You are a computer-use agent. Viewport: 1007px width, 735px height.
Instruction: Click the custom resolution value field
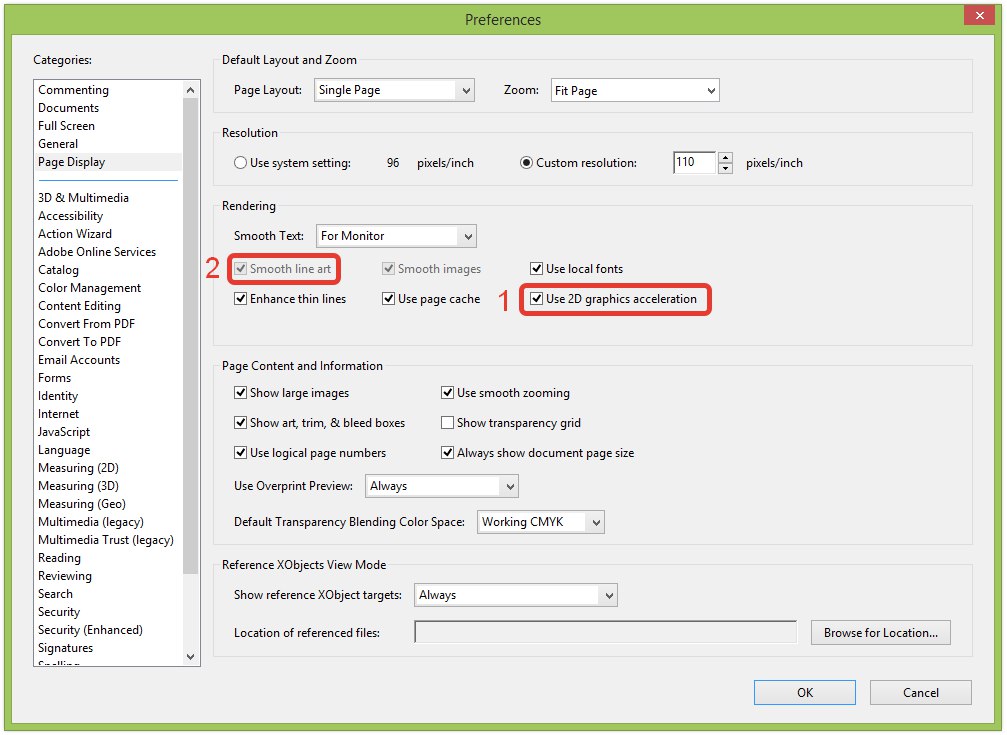tap(694, 163)
